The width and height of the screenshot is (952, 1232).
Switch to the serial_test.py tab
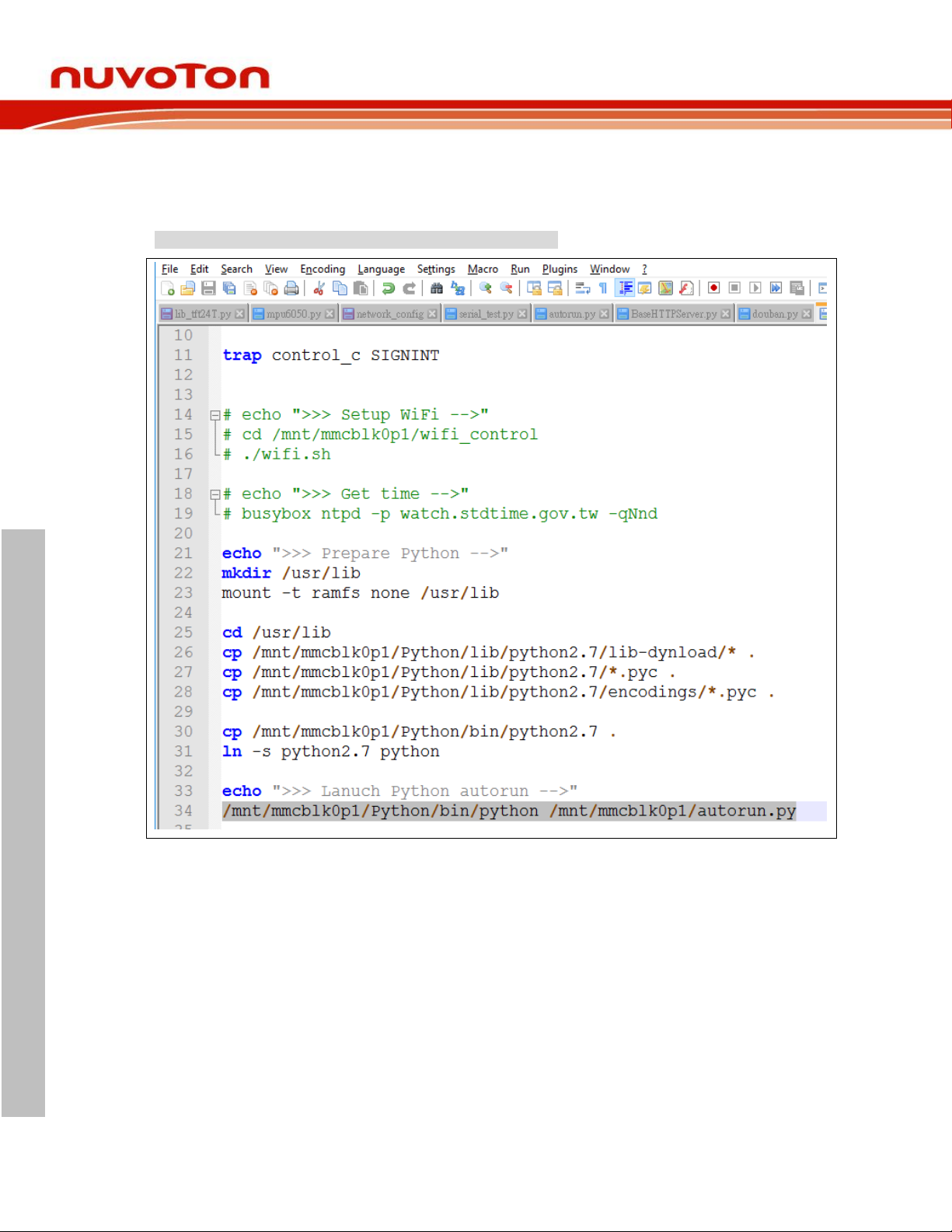[486, 314]
